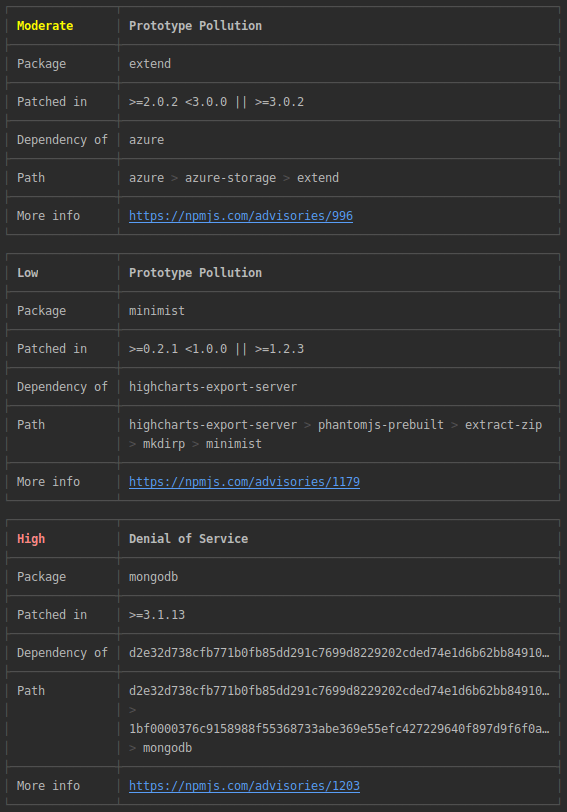
Task: Click 'extract-zip' in the path
Action: click(503, 425)
